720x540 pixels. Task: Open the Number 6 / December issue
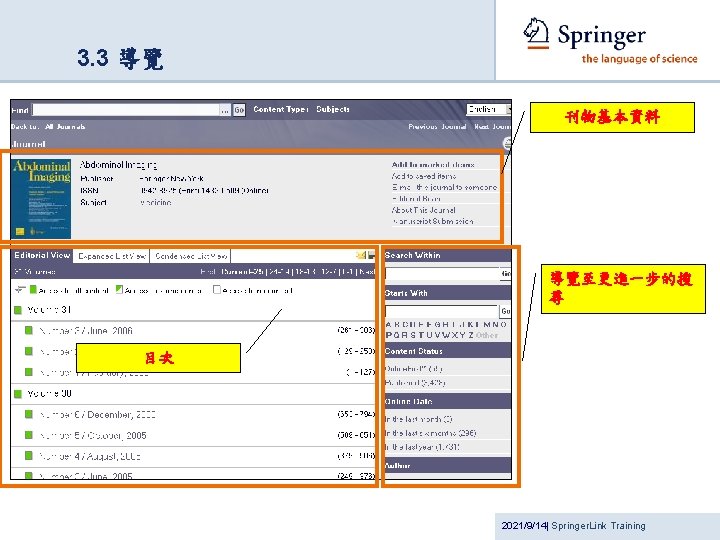click(x=97, y=415)
